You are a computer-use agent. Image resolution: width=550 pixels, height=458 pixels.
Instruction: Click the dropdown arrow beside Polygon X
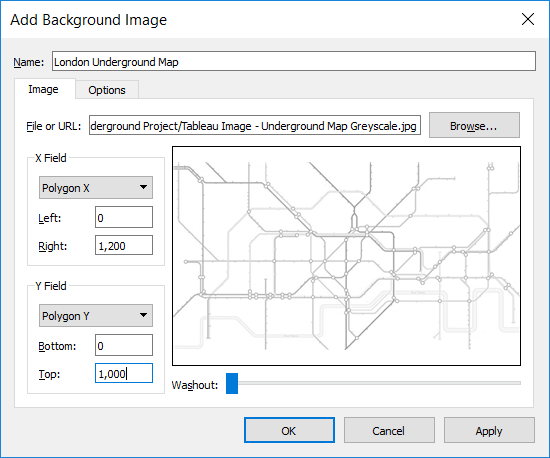click(x=143, y=187)
